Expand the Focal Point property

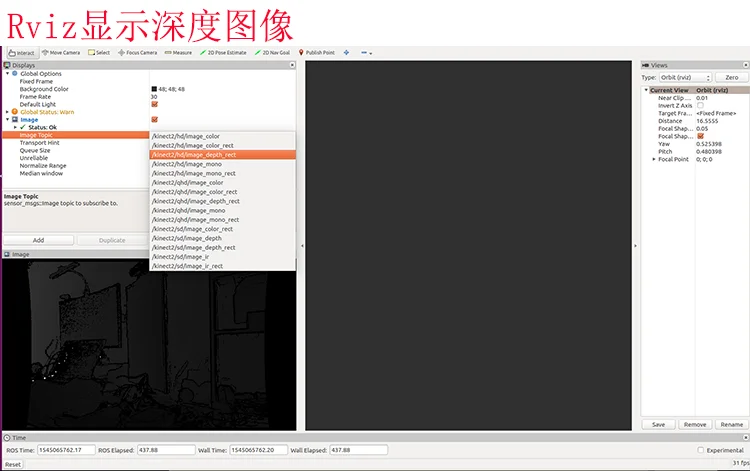(654, 159)
